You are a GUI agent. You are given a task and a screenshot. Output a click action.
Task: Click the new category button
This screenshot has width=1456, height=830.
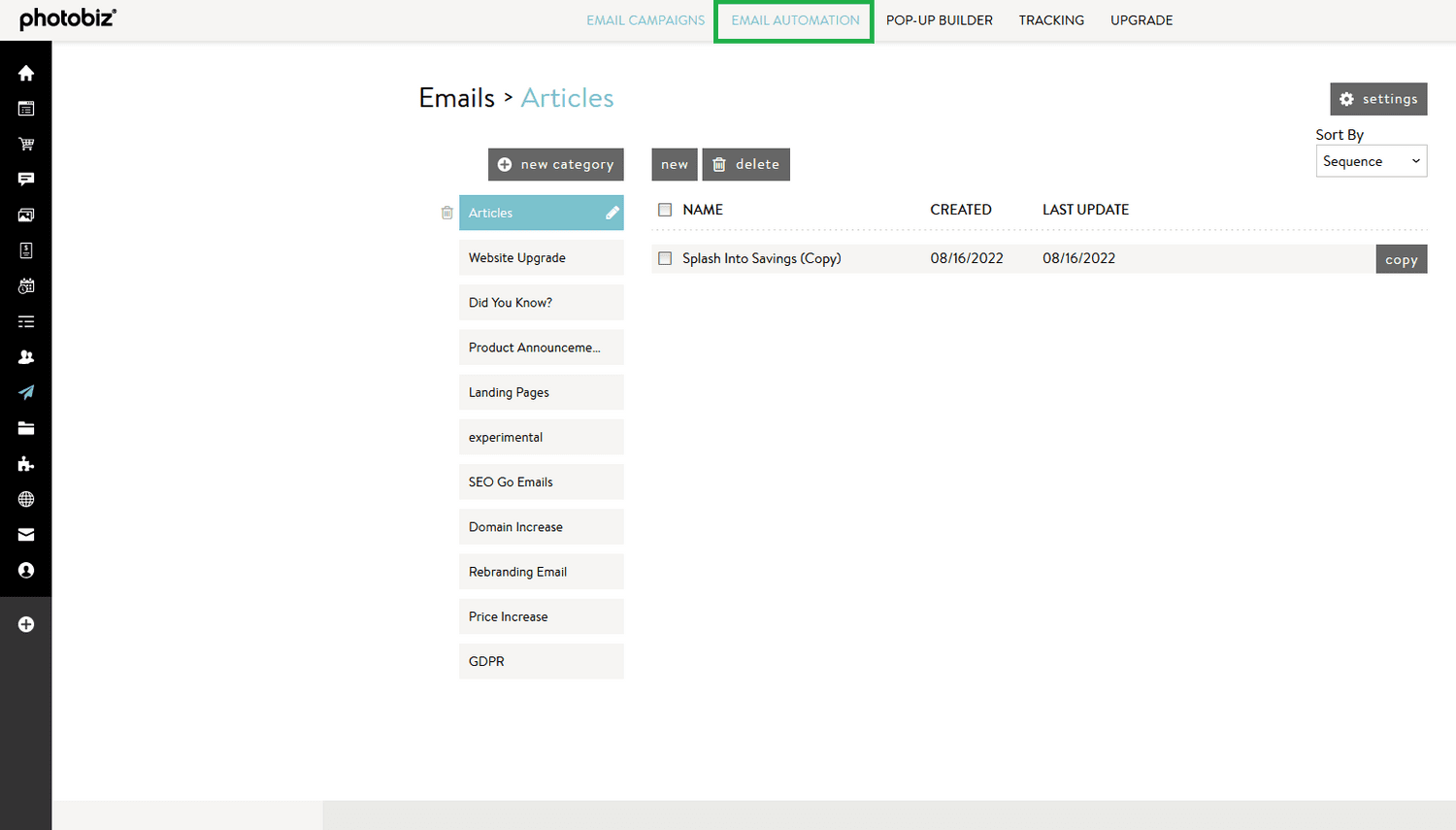pyautogui.click(x=555, y=164)
